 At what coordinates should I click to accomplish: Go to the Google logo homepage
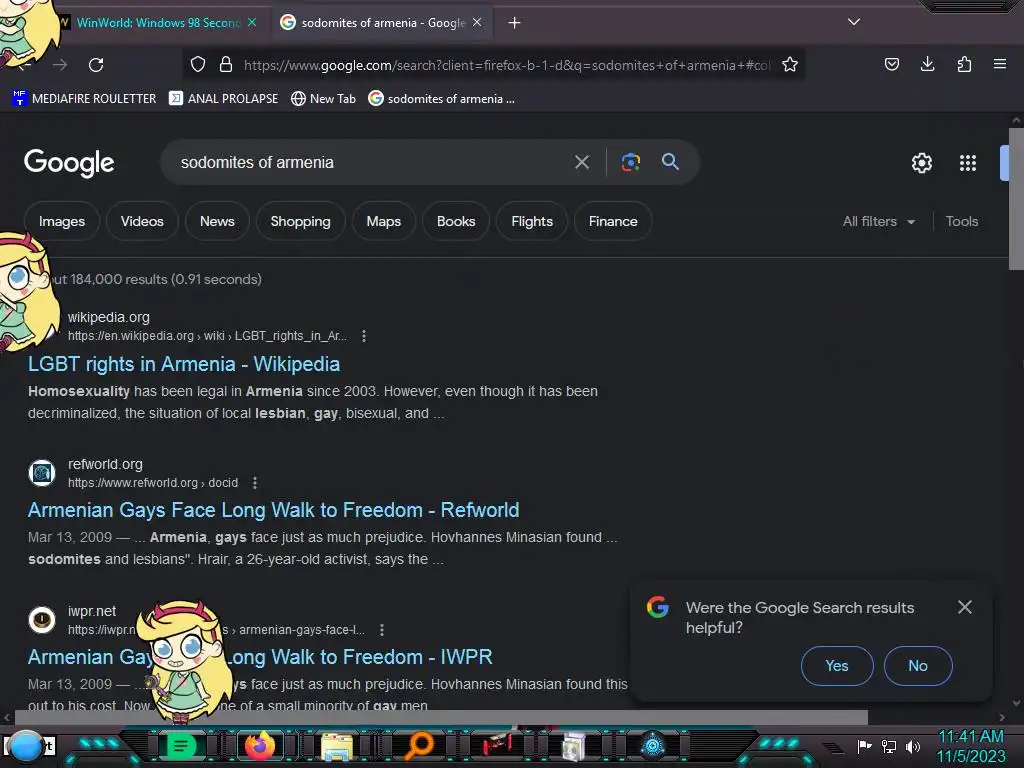point(69,163)
